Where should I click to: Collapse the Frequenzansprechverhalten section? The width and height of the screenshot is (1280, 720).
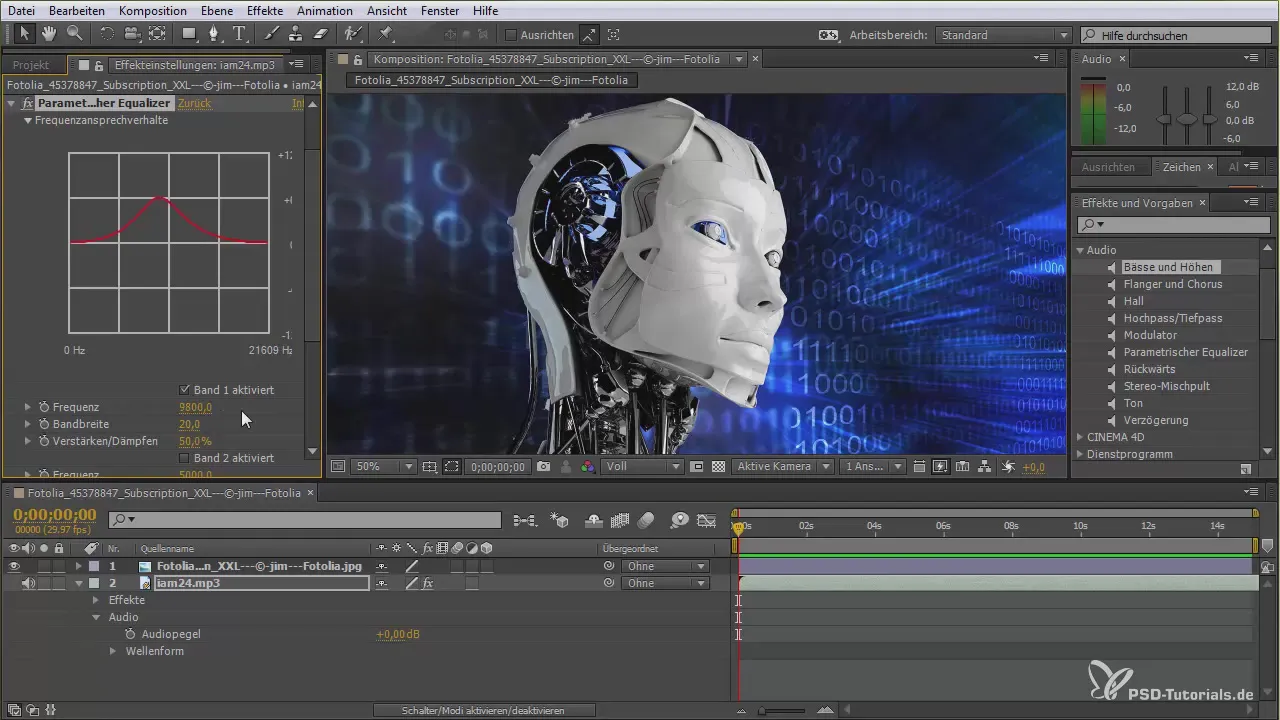click(x=29, y=120)
